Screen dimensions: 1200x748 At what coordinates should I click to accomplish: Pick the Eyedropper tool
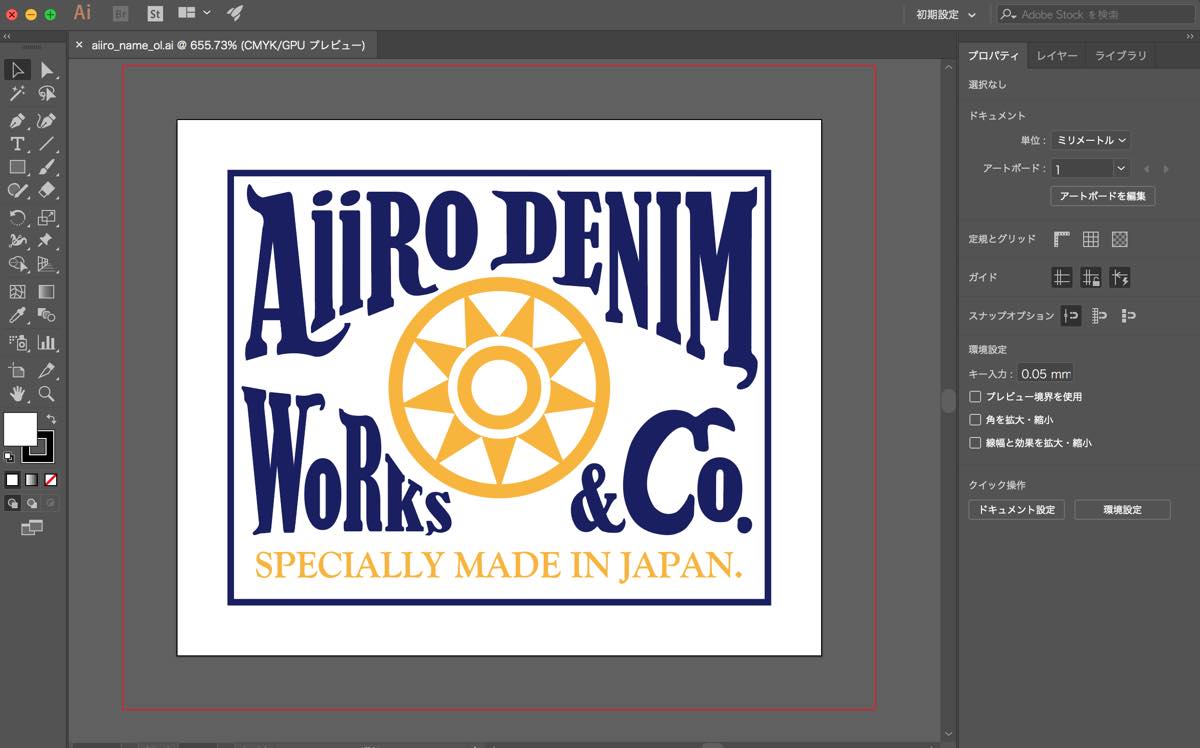coord(17,315)
